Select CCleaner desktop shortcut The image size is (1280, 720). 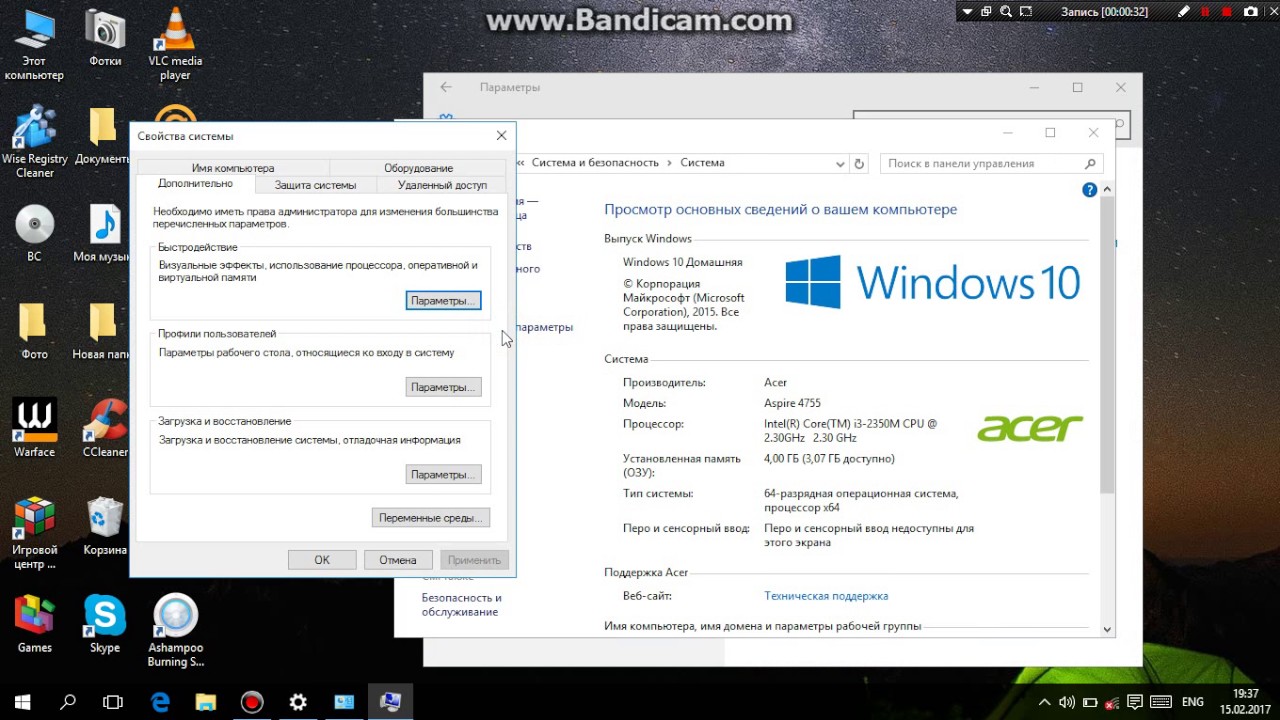click(x=104, y=429)
